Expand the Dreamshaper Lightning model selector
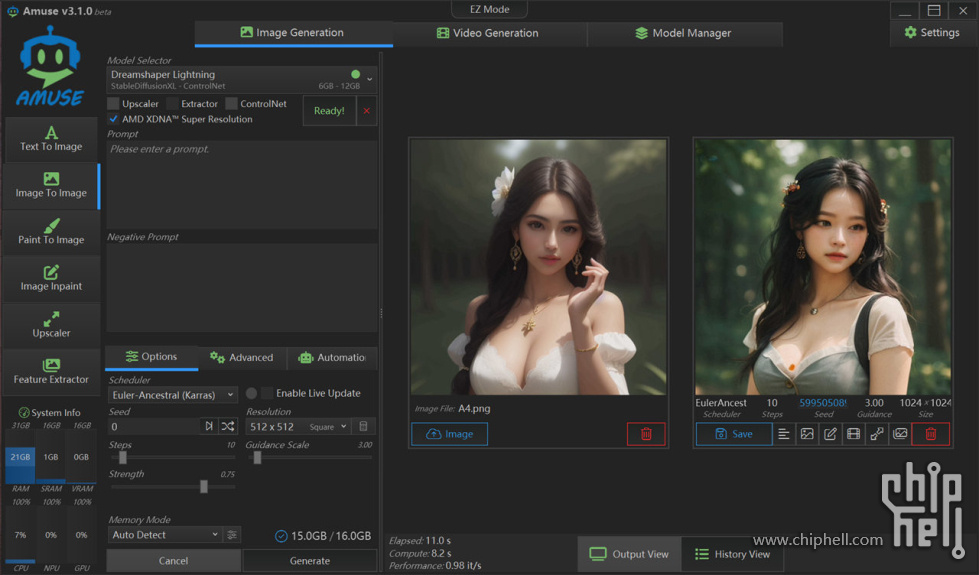The width and height of the screenshot is (979, 575). point(242,79)
